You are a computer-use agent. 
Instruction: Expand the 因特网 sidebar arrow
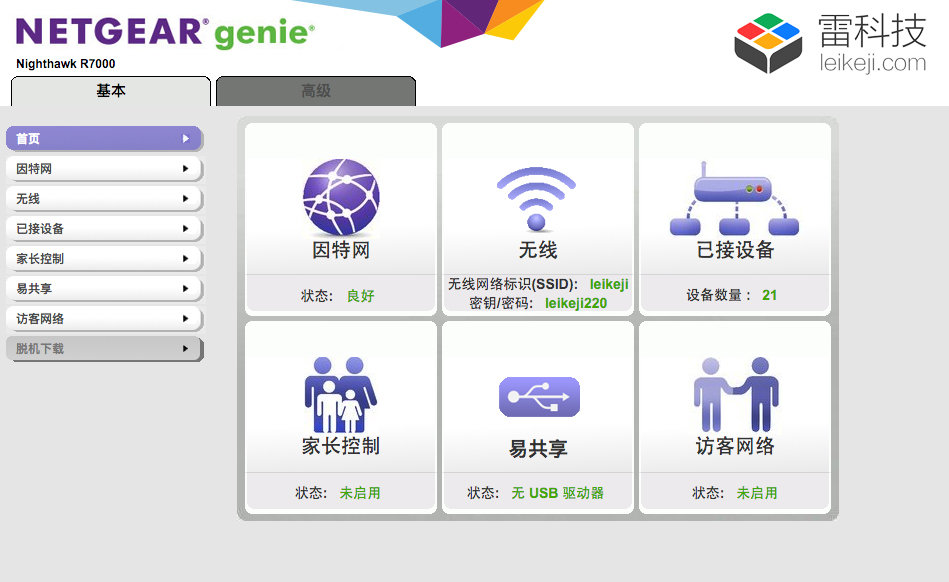tap(186, 169)
